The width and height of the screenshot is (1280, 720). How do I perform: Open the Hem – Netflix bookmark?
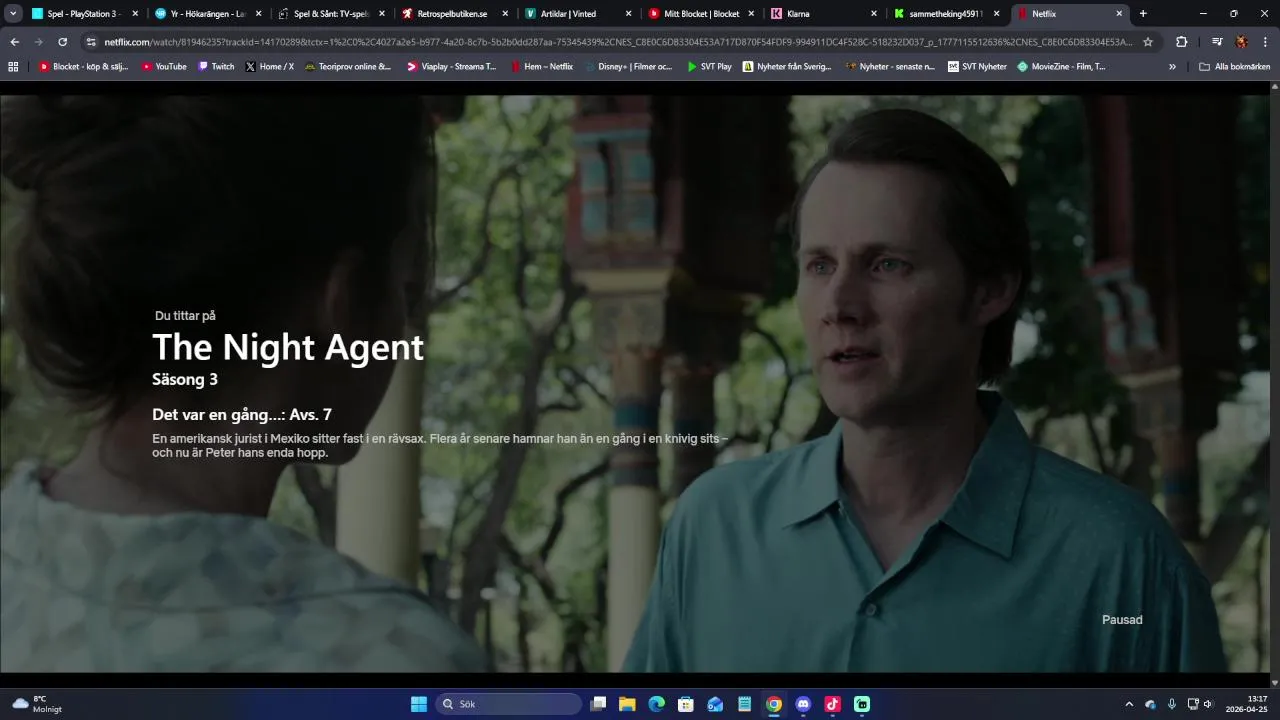click(x=541, y=66)
